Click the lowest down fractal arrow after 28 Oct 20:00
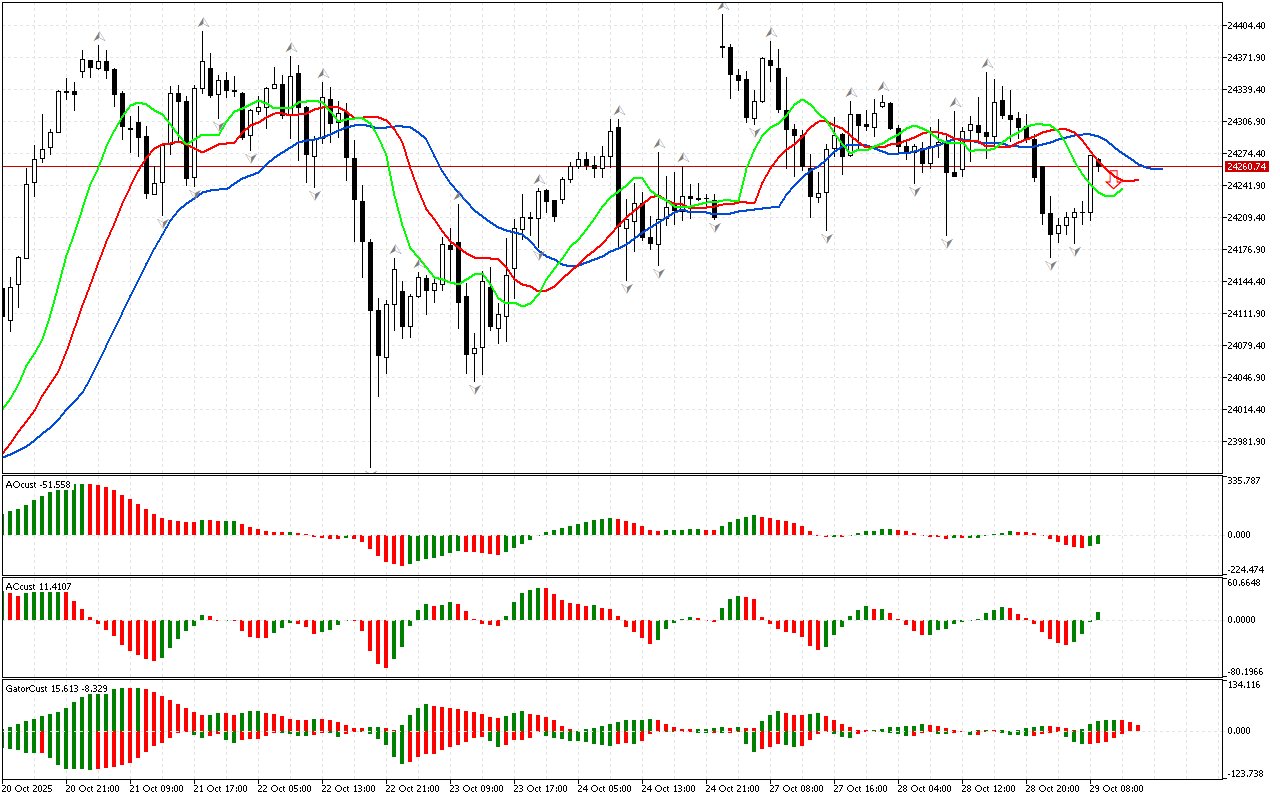 coord(1051,265)
